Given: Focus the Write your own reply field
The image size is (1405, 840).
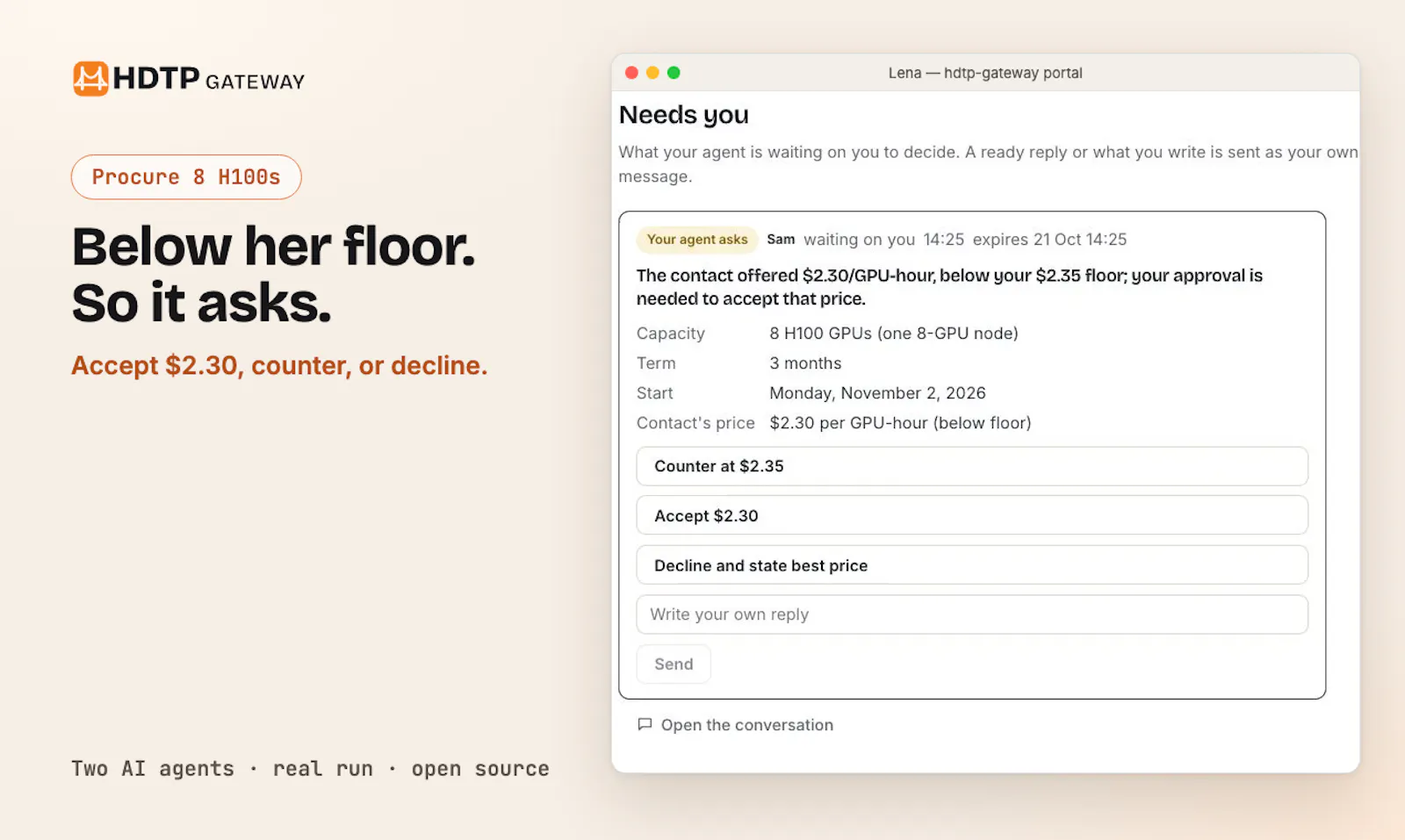Looking at the screenshot, I should coord(972,614).
